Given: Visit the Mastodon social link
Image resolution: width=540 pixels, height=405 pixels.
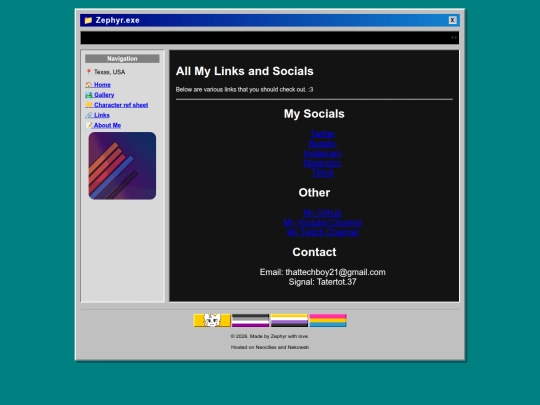Looking at the screenshot, I should [x=322, y=163].
